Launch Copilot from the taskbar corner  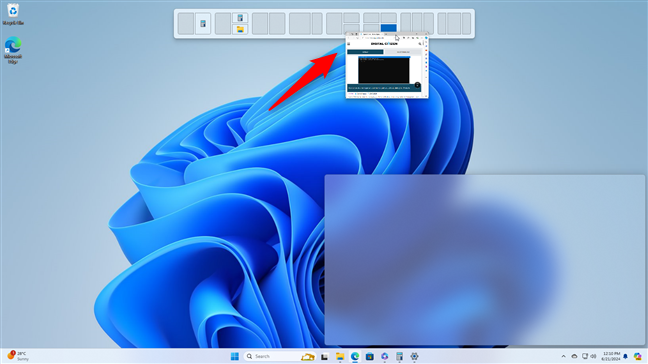tap(638, 356)
